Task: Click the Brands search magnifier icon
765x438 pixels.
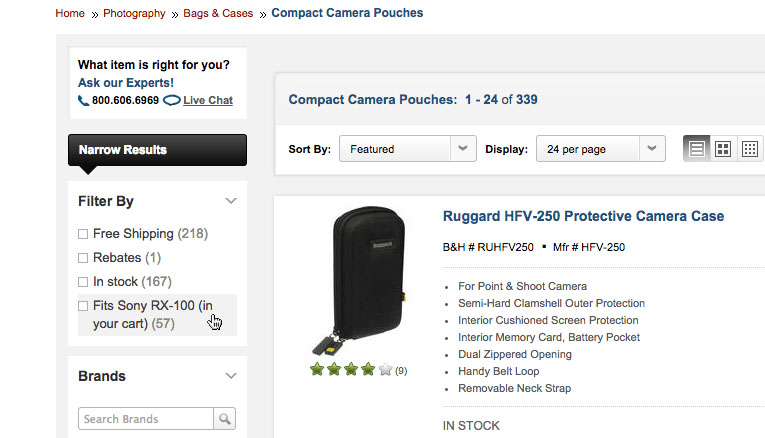Action: (x=226, y=419)
